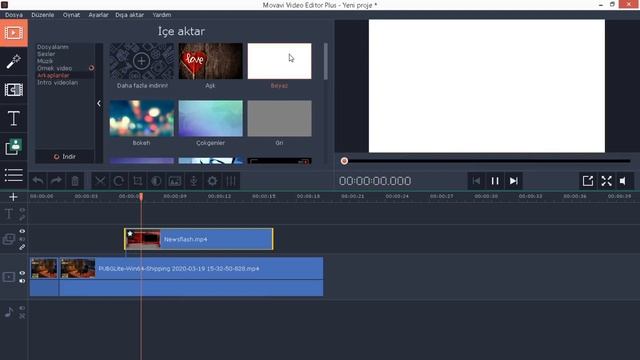
Task: Select the Beyaz white background thumbnail
Action: coord(279,61)
